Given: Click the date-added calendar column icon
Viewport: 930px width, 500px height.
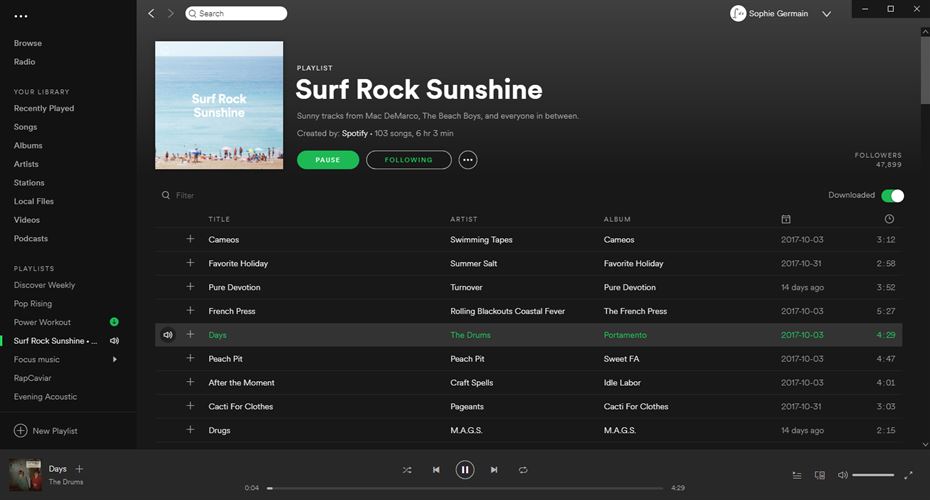Looking at the screenshot, I should [x=786, y=219].
